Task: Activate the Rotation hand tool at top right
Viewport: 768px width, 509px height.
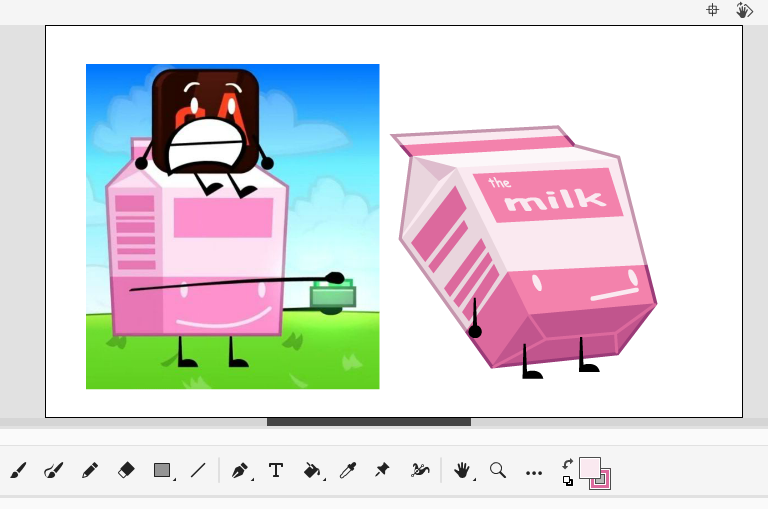Action: [744, 10]
